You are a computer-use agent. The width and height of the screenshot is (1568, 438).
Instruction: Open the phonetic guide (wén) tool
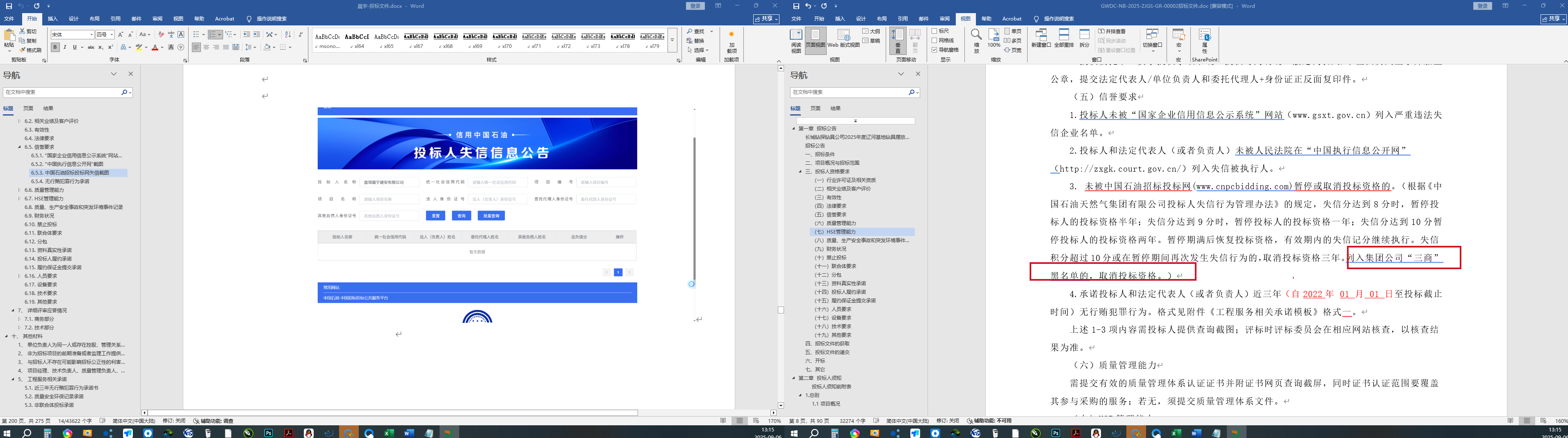point(171,35)
